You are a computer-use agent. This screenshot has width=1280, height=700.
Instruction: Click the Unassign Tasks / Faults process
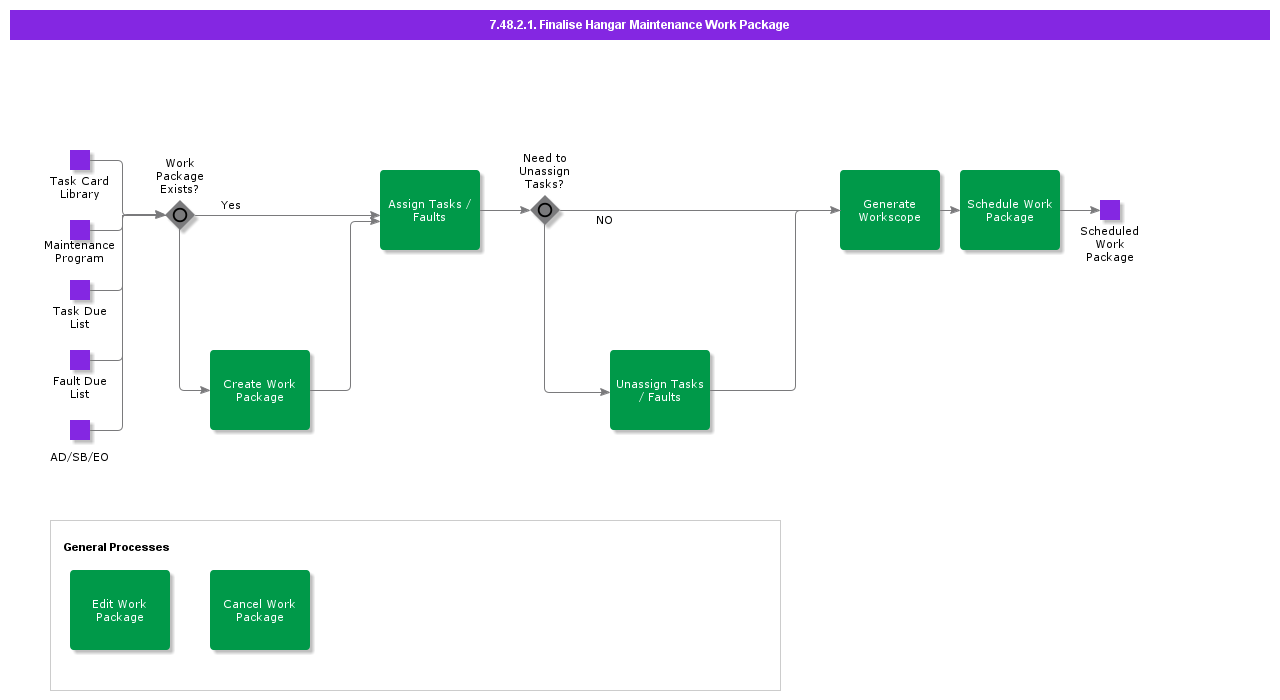660,390
